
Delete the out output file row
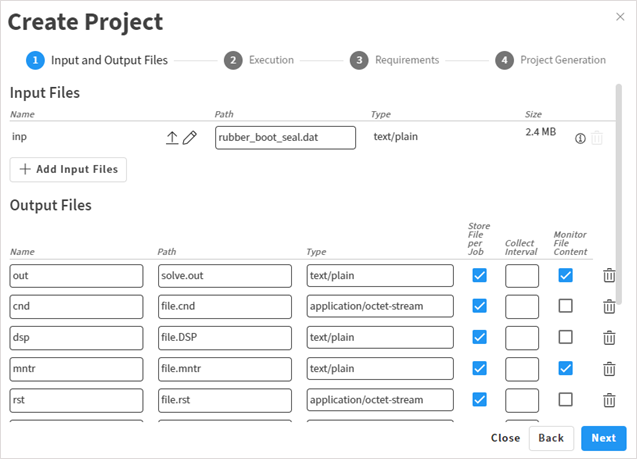[609, 276]
